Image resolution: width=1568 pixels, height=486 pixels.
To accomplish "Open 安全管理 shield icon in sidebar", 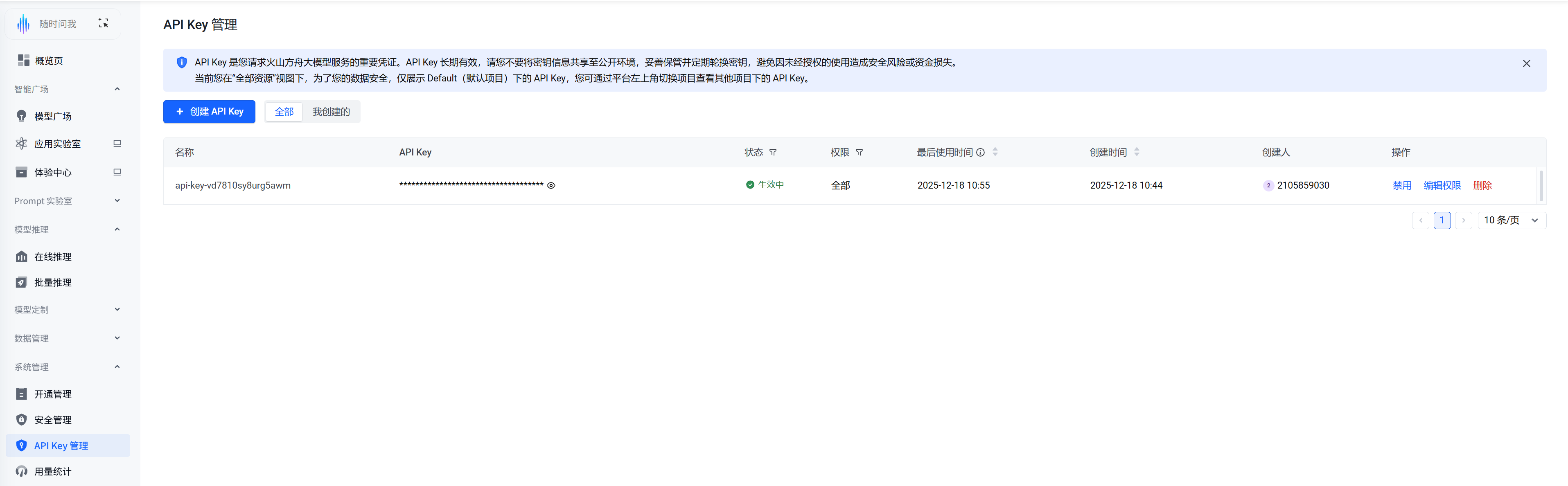I will (x=21, y=420).
